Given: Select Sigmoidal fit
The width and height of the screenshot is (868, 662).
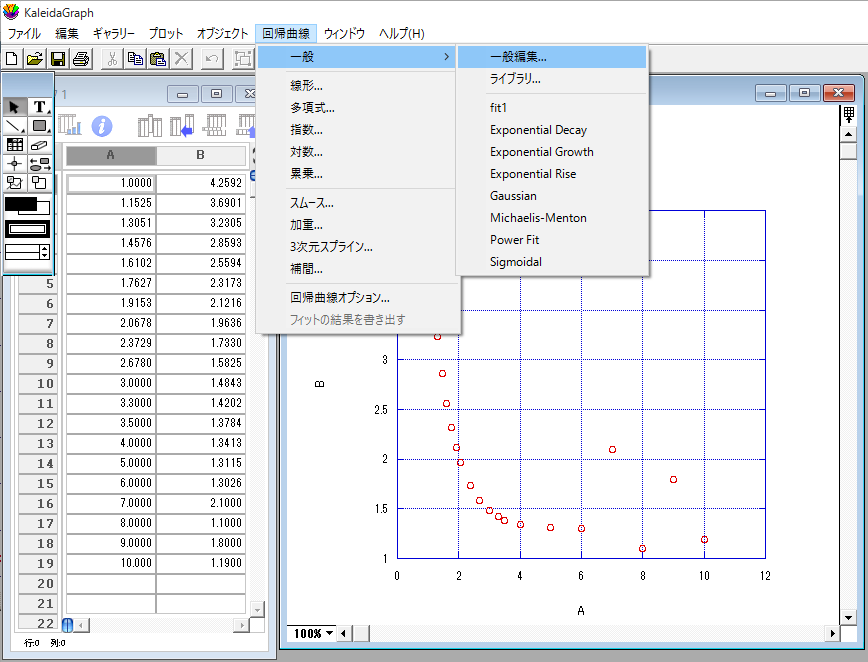Looking at the screenshot, I should pyautogui.click(x=552, y=262).
